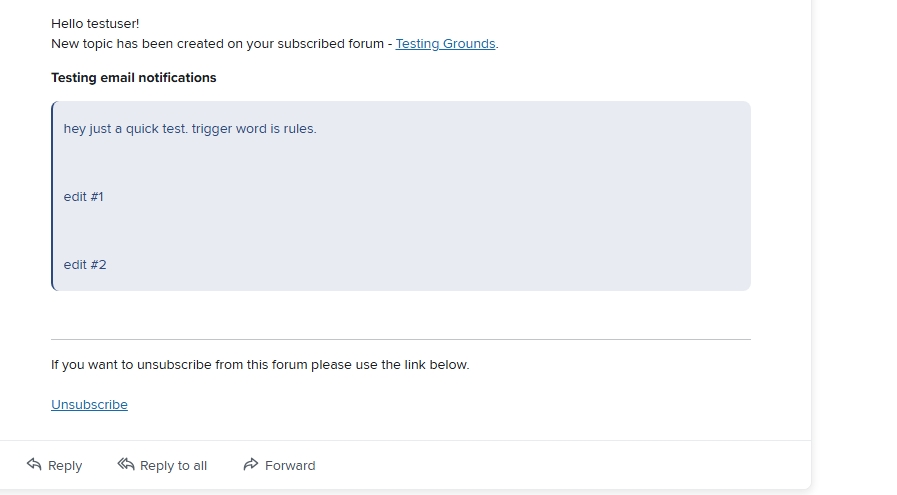Click the horizontal divider above the unsubscribe notice
The height and width of the screenshot is (495, 897).
tap(400, 340)
